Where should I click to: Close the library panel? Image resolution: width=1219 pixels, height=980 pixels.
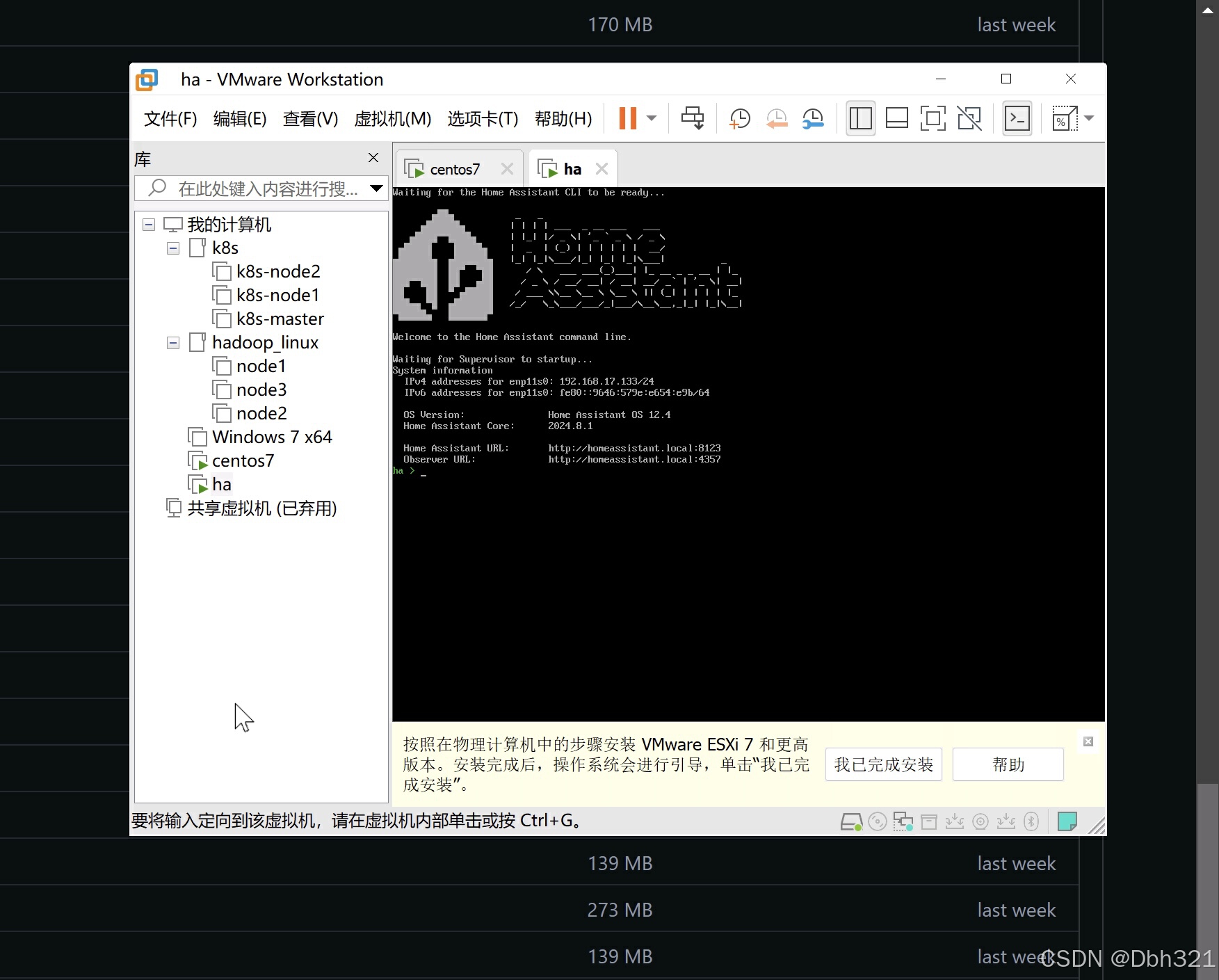tap(373, 158)
